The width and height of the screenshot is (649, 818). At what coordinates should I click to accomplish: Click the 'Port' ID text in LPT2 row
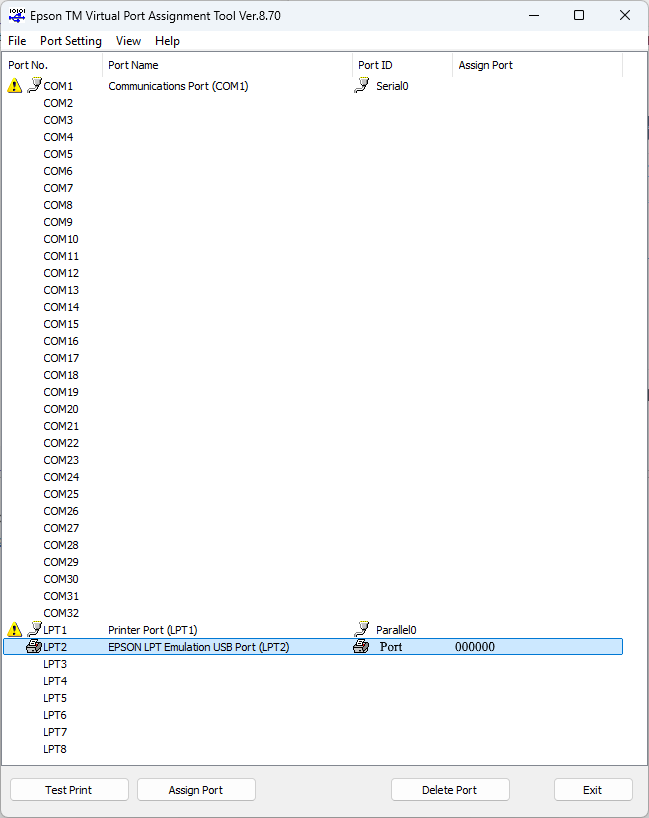[x=391, y=647]
